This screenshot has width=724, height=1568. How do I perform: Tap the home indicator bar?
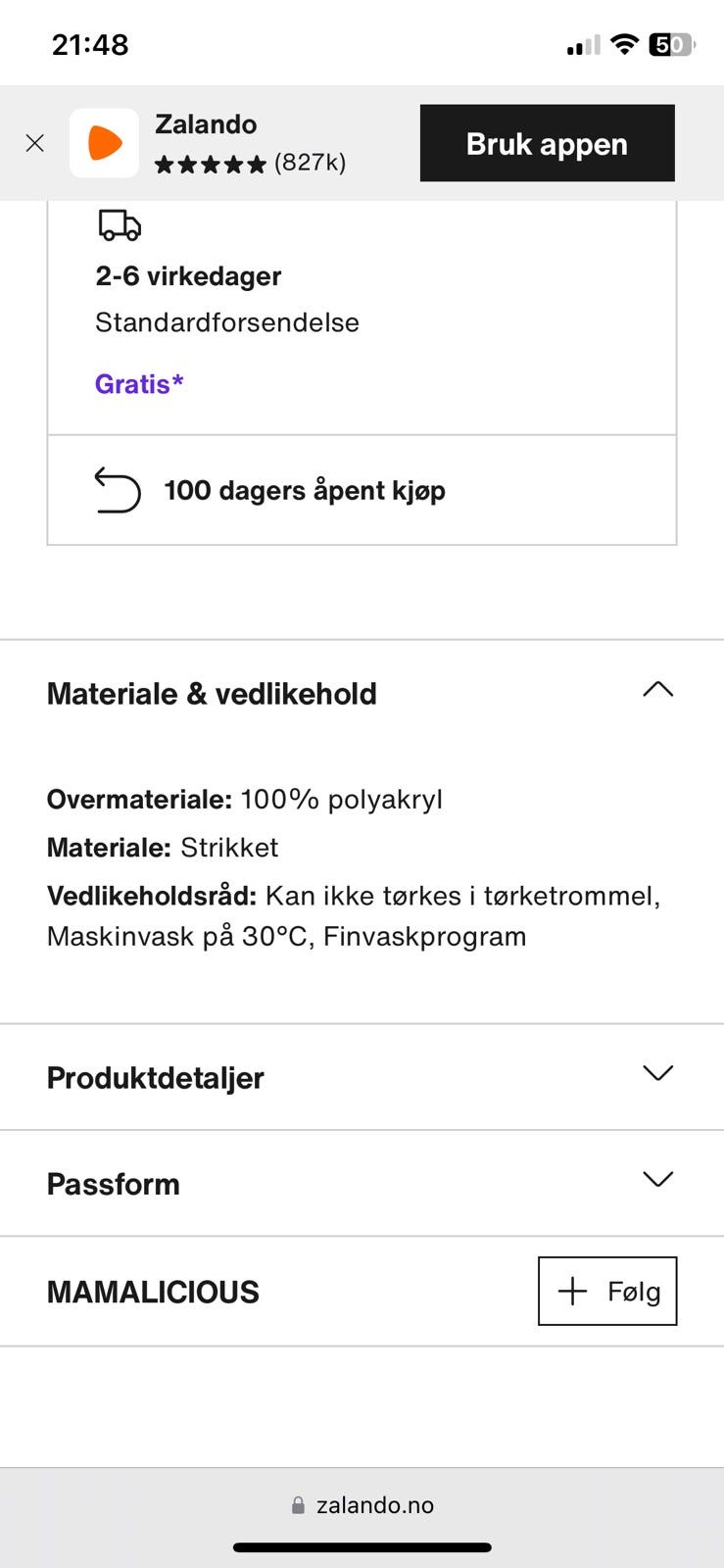362,1548
